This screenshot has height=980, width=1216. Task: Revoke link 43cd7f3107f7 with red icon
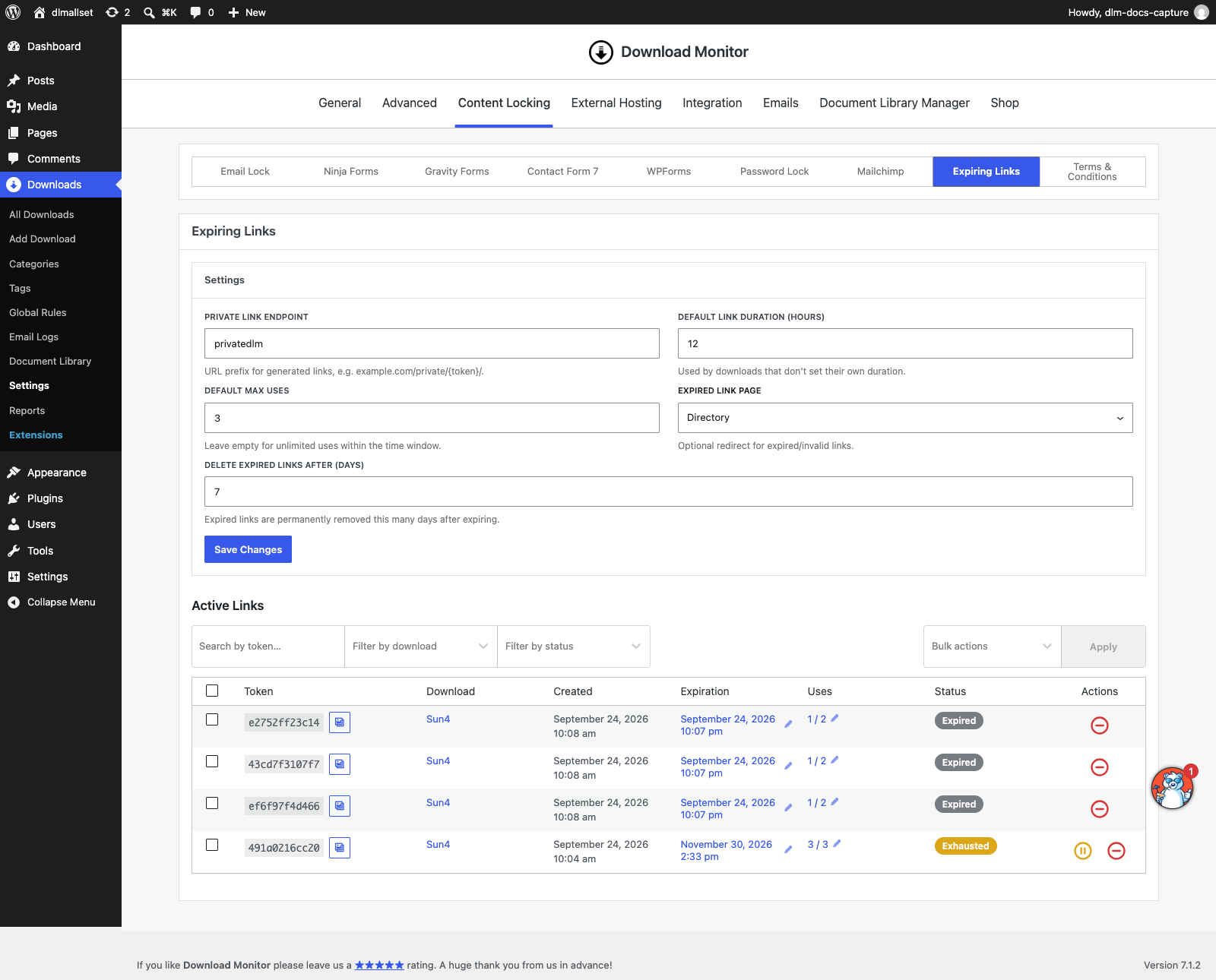click(1100, 767)
